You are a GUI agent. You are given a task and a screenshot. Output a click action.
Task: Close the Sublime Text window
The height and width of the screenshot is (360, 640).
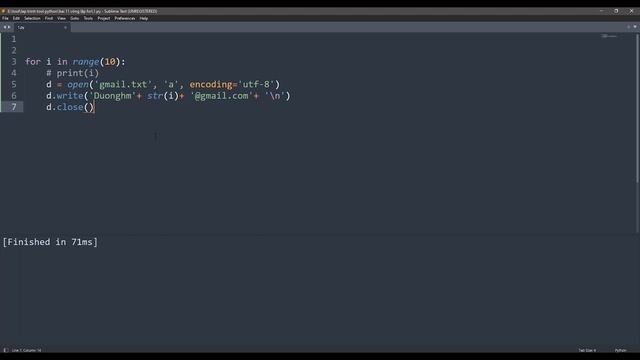[x=631, y=11]
